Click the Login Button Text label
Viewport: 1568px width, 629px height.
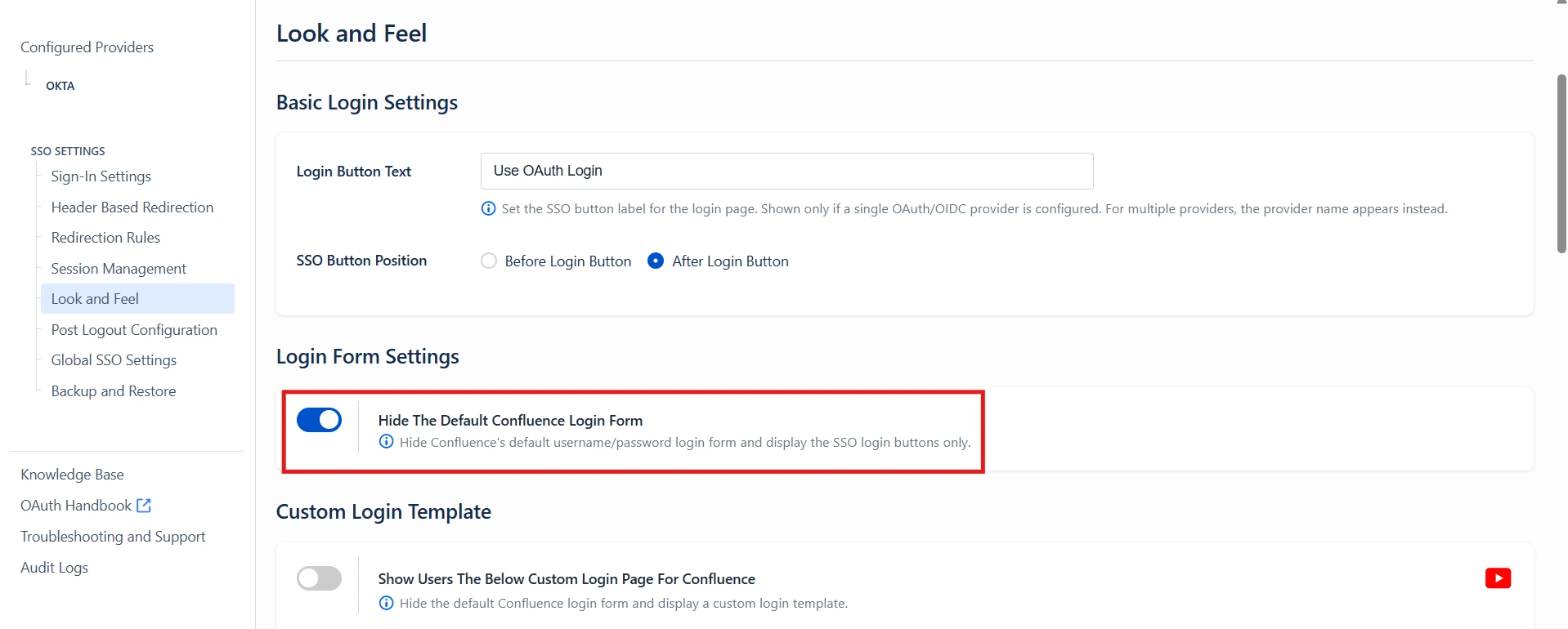pyautogui.click(x=353, y=172)
